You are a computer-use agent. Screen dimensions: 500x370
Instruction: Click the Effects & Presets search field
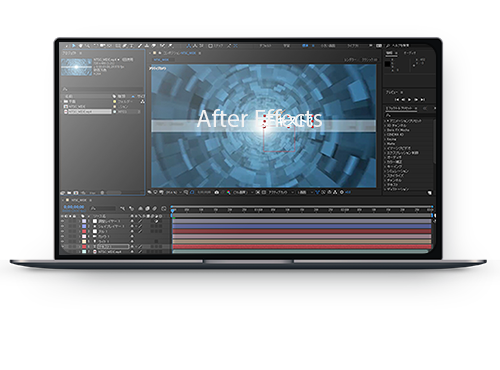coord(410,115)
